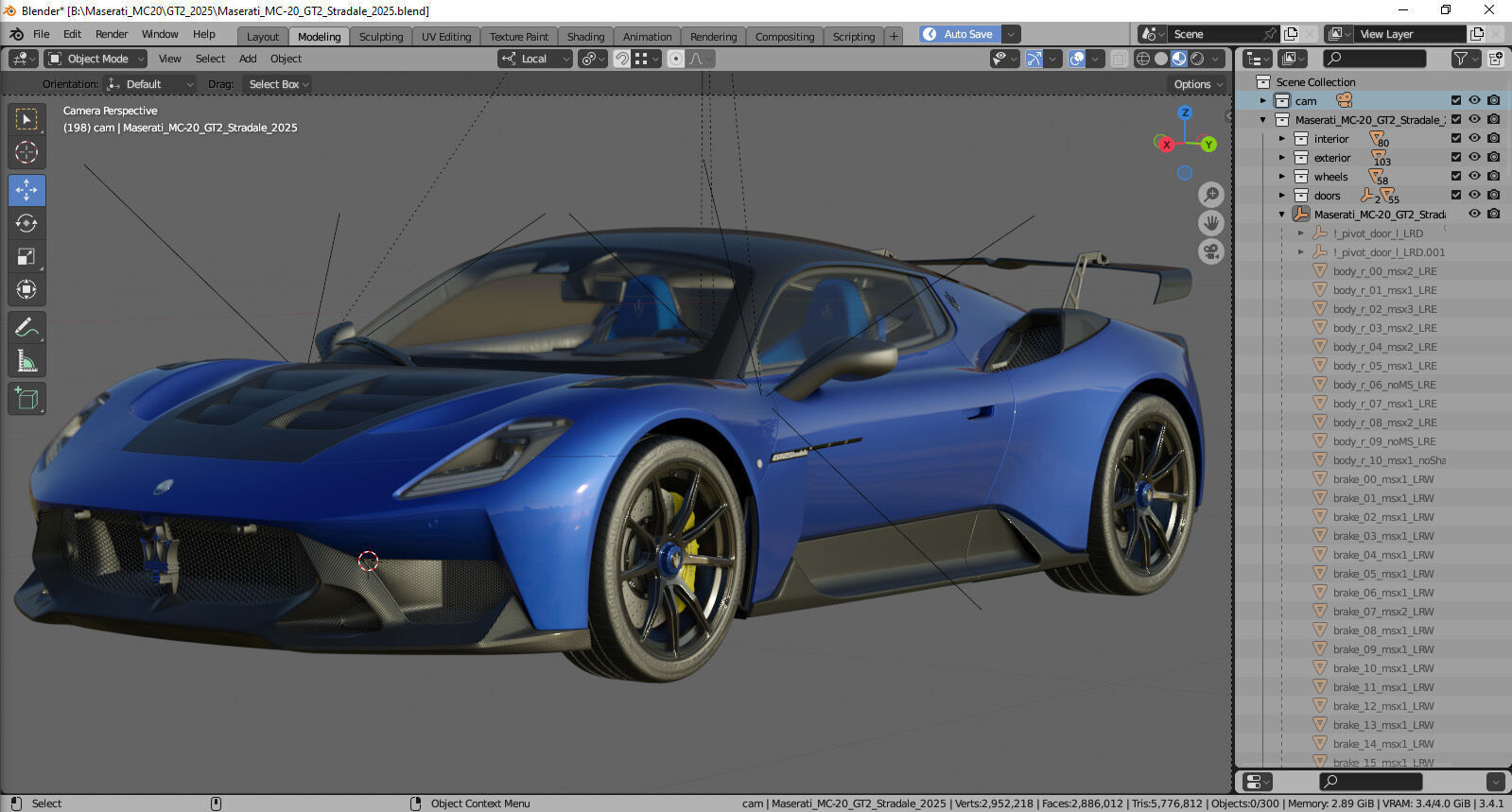Expand the cam collection in outliner
Screen dimensions: 1512x812
click(1262, 100)
